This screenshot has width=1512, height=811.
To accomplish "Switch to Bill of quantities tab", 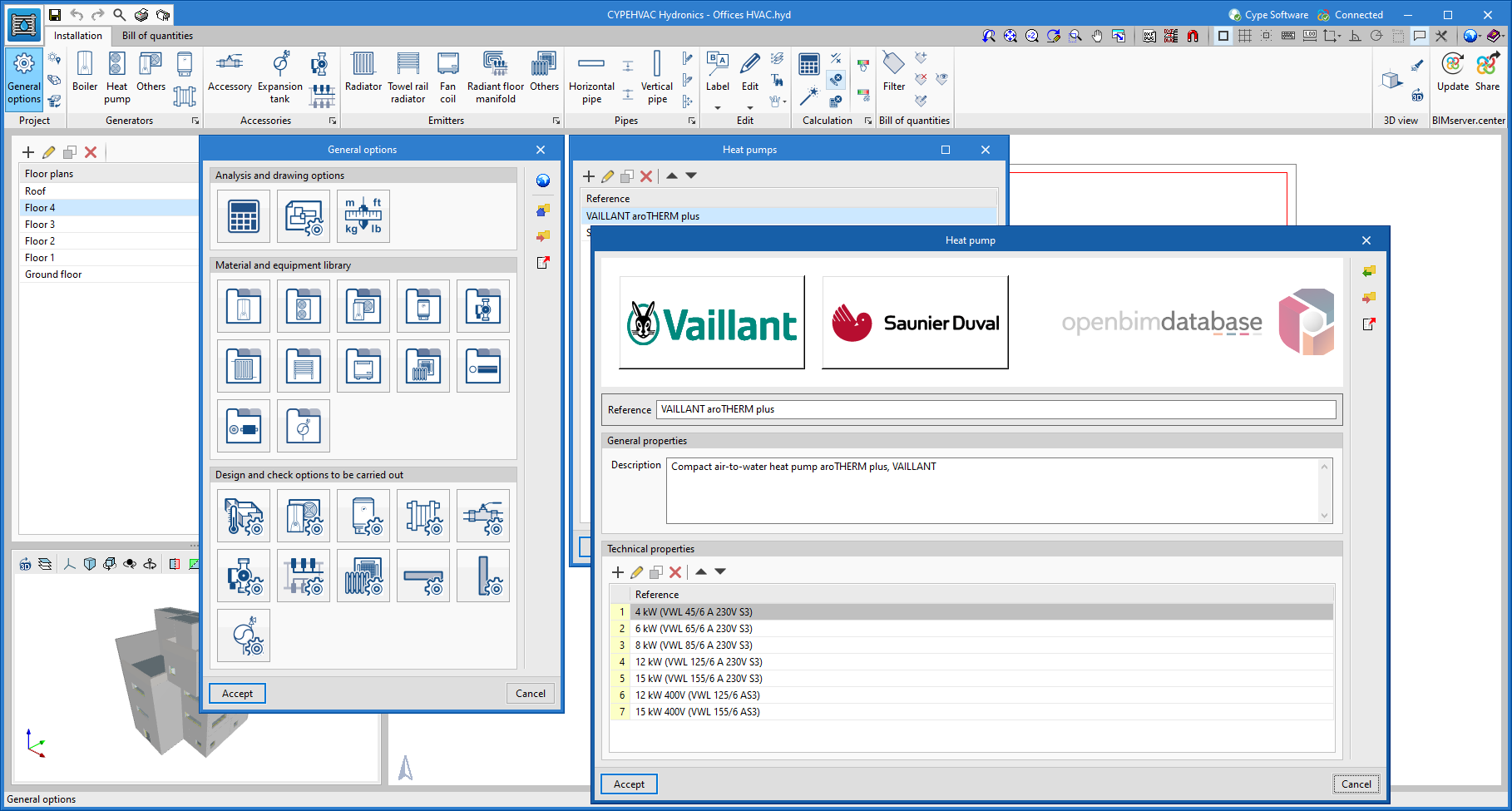I will point(157,36).
